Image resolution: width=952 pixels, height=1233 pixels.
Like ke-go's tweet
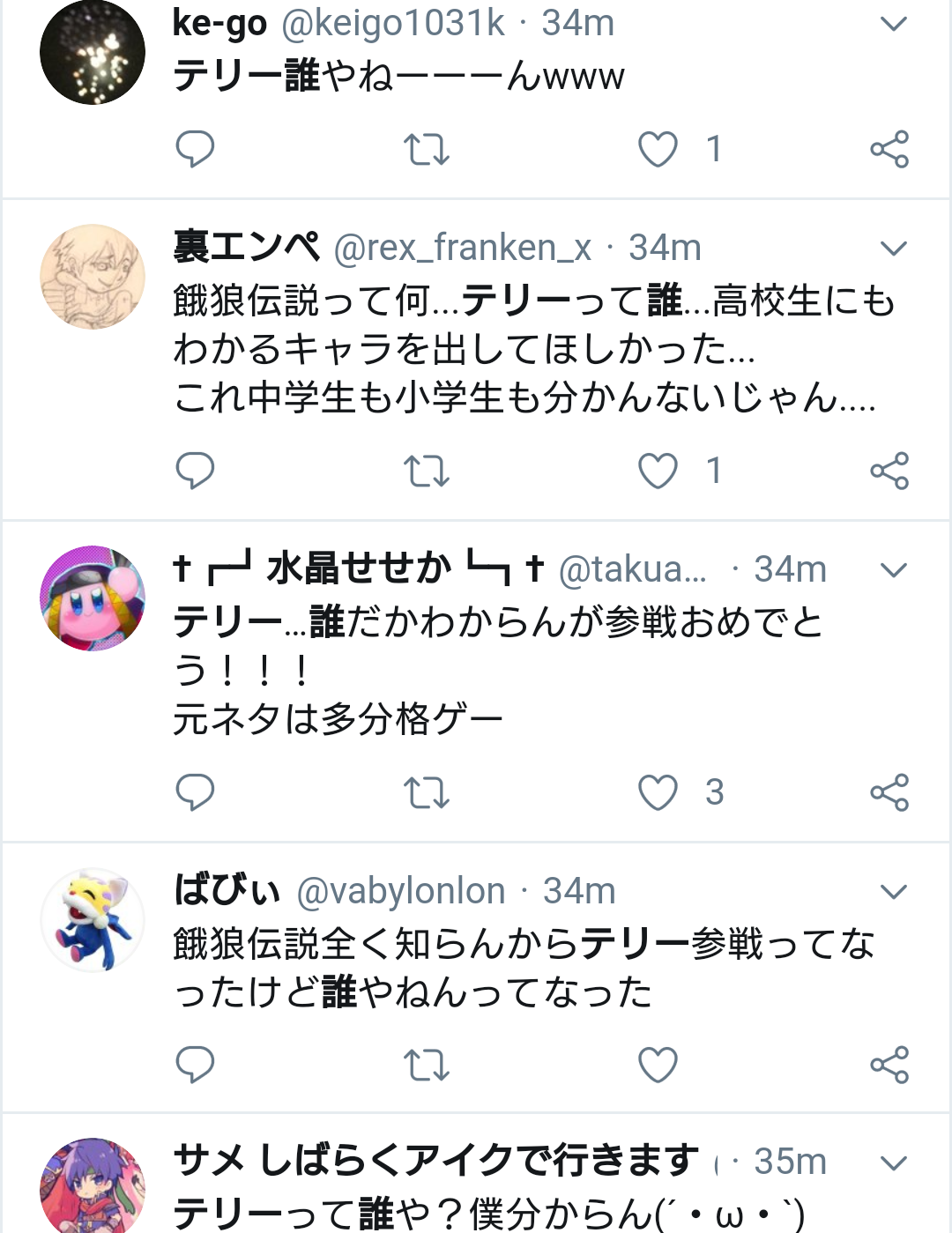pyautogui.click(x=658, y=149)
